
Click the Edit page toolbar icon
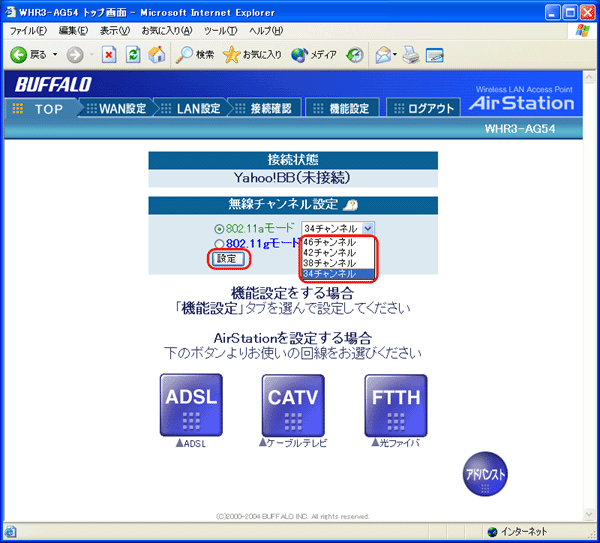click(x=435, y=55)
